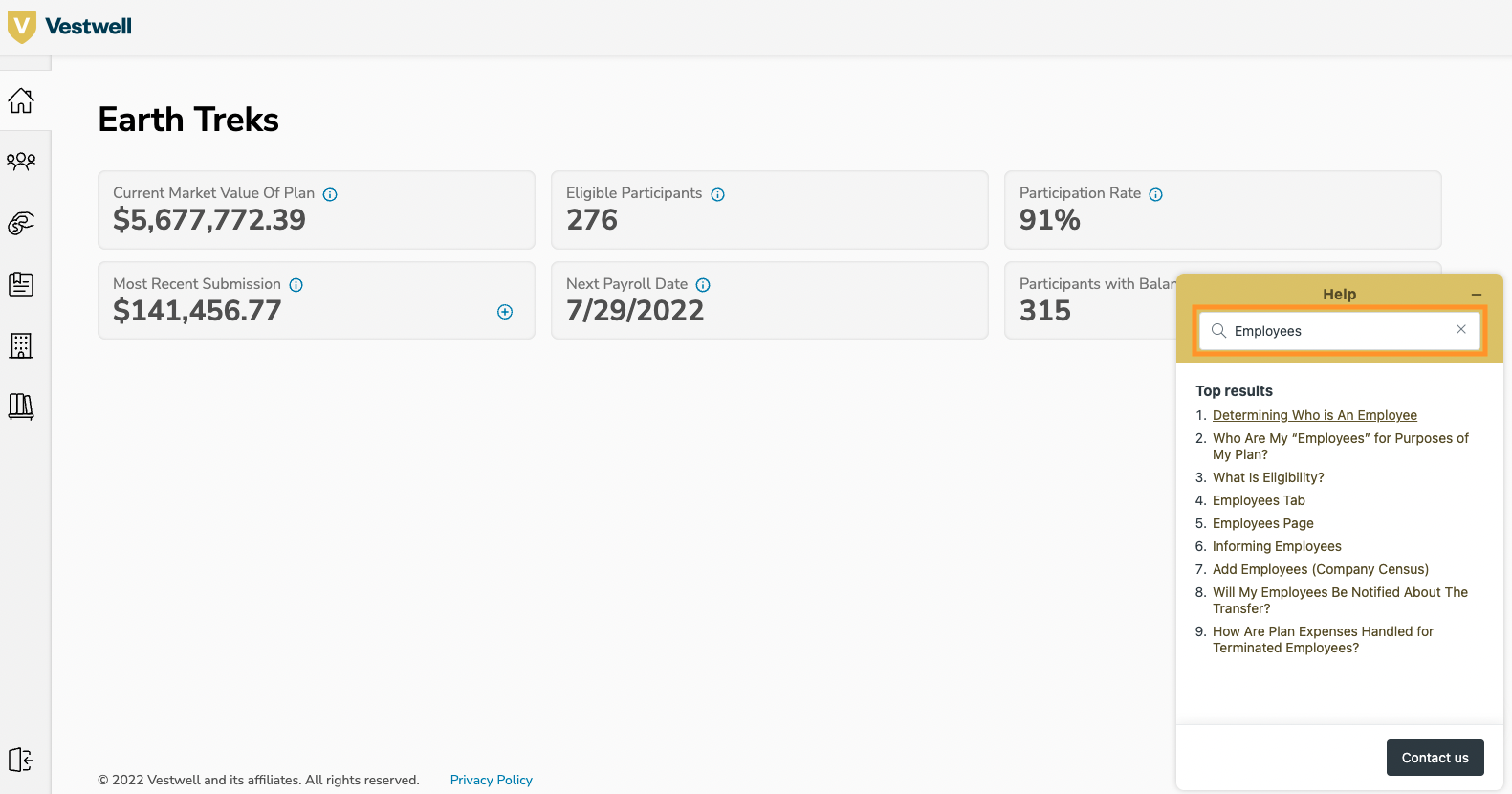Image resolution: width=1512 pixels, height=794 pixels.
Task: Click the Participation Rate info icon
Action: (1155, 194)
